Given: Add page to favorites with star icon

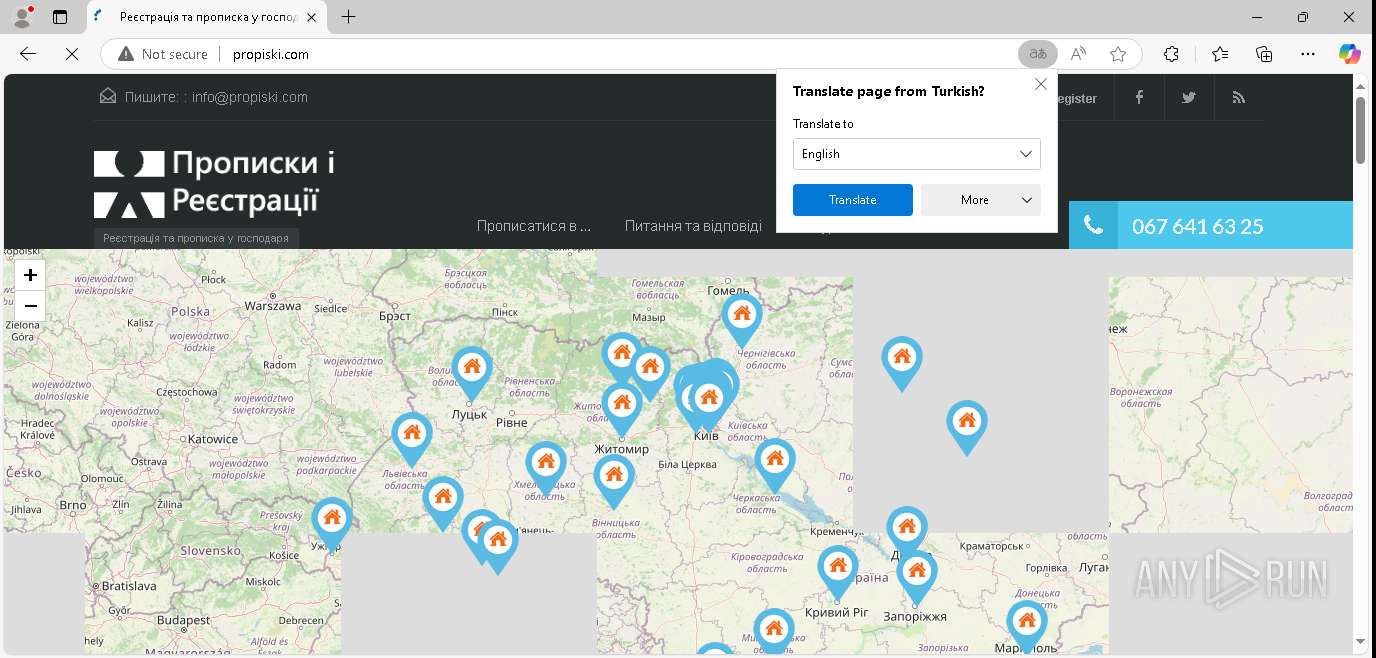Looking at the screenshot, I should 1118,54.
